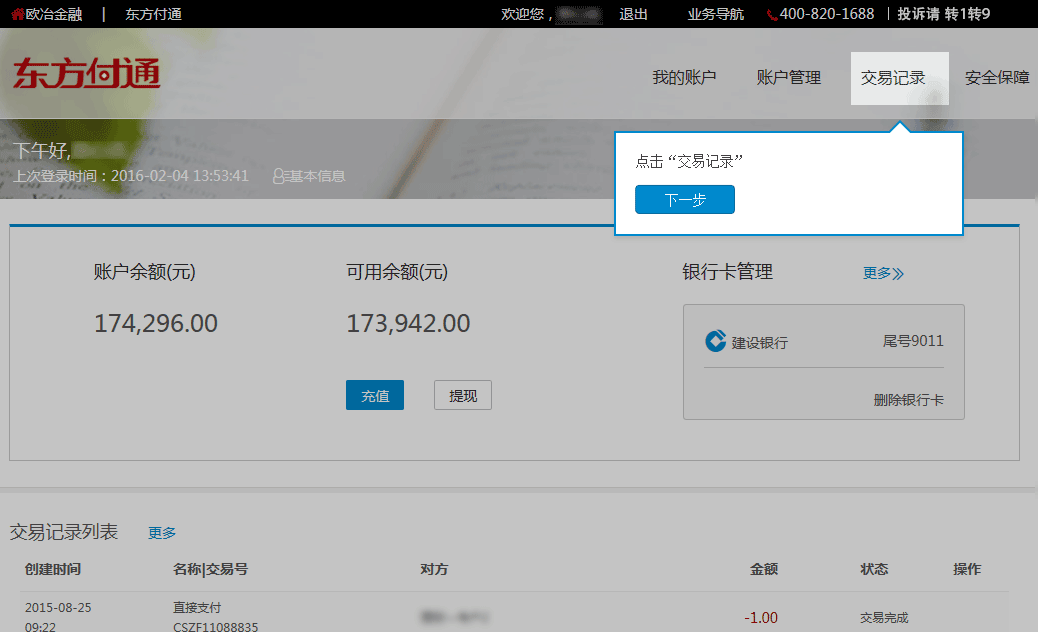Click the hotline number 400-820-1688
The width and height of the screenshot is (1038, 632).
pos(827,14)
